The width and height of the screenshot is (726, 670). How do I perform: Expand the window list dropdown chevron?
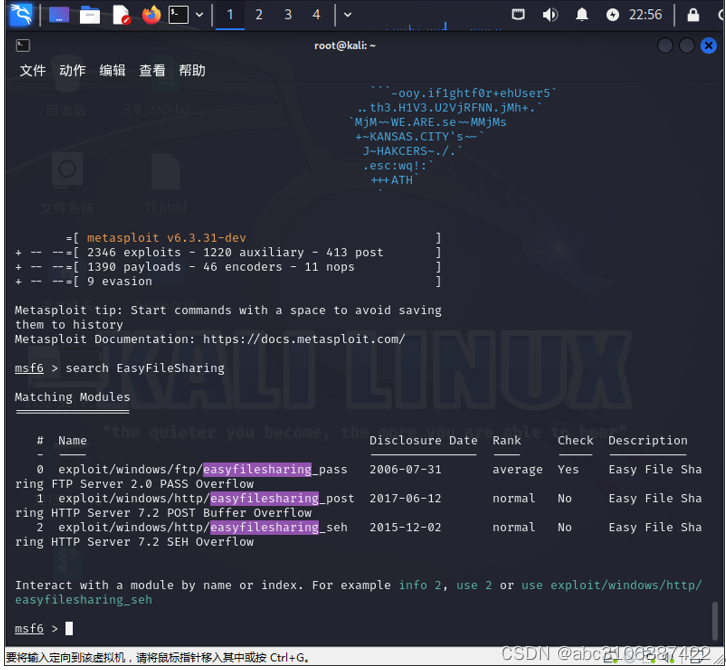pyautogui.click(x=348, y=15)
